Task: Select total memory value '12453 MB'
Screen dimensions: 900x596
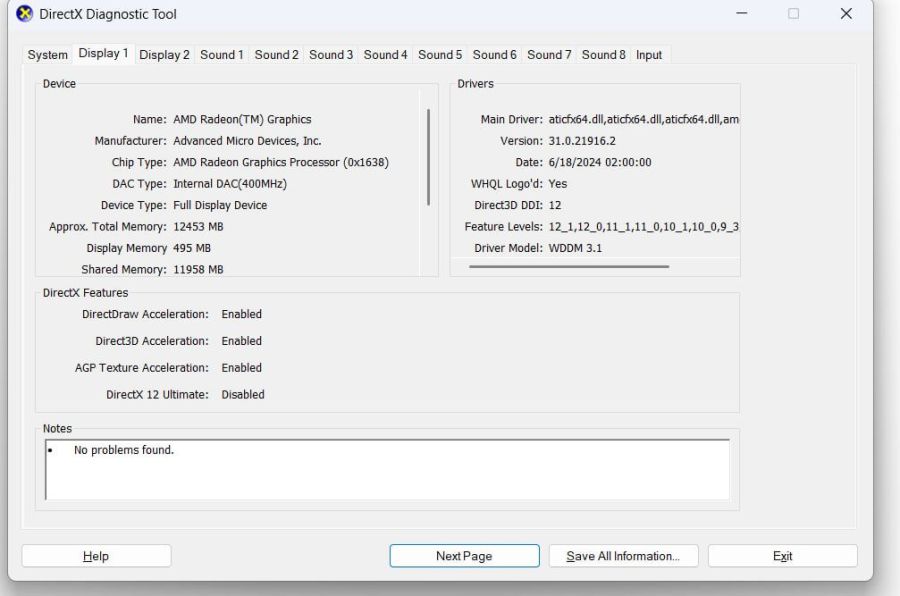Action: [199, 227]
